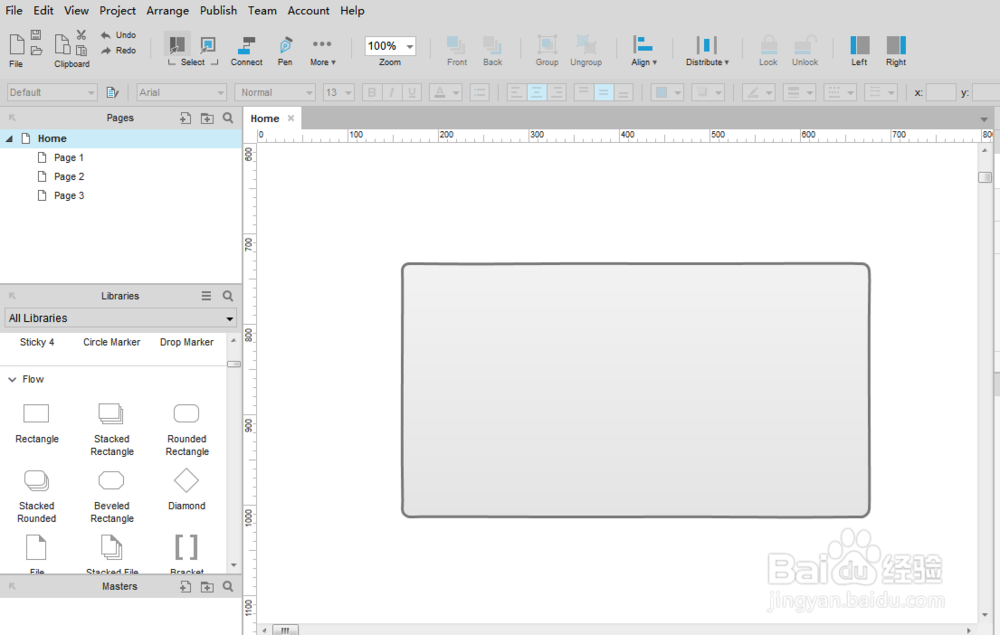Toggle Bold text formatting

pyautogui.click(x=372, y=92)
